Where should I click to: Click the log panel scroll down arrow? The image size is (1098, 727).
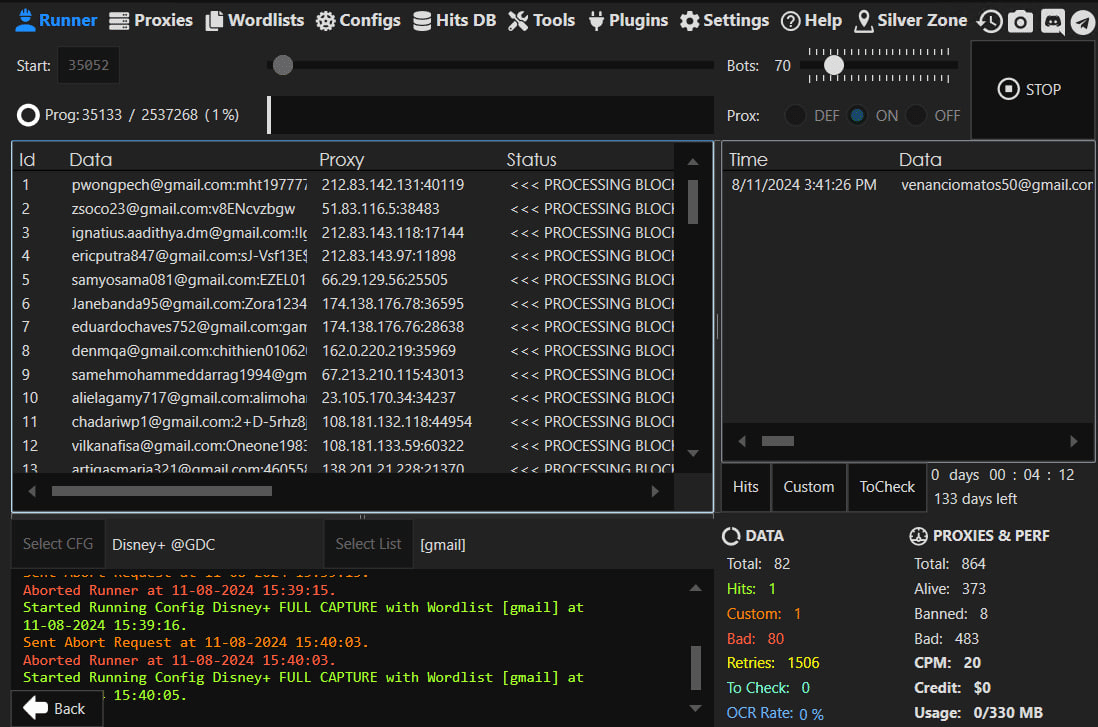pos(696,708)
